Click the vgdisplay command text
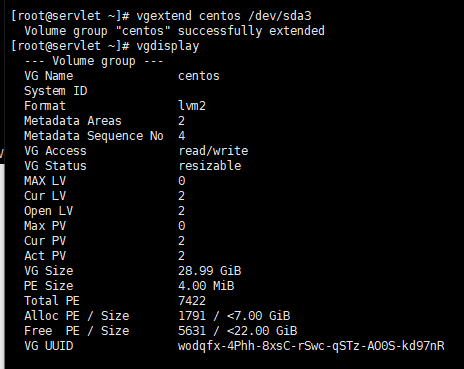Viewport: 464px width, 369px height. click(x=168, y=46)
